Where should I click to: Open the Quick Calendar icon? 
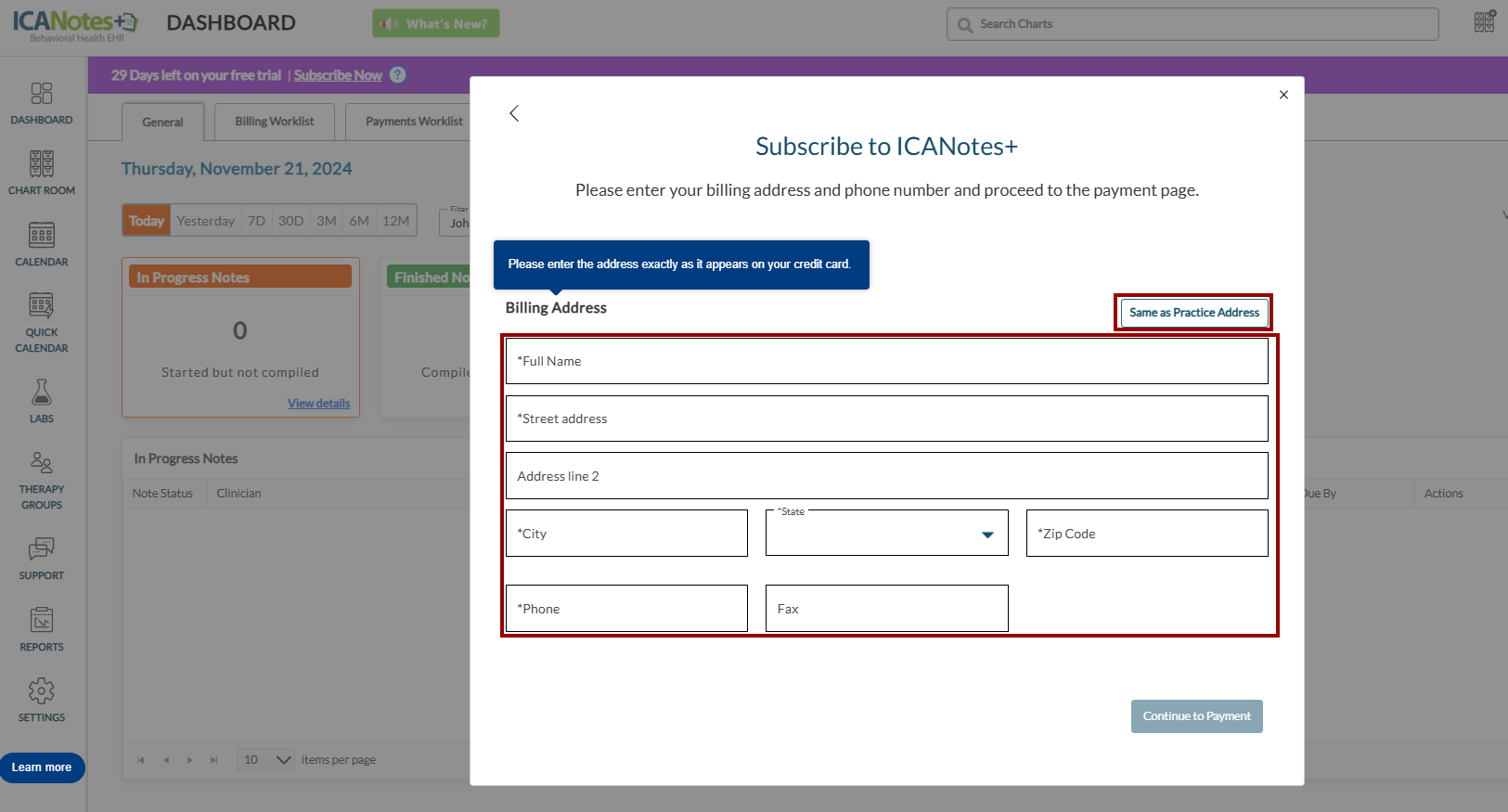(x=42, y=306)
